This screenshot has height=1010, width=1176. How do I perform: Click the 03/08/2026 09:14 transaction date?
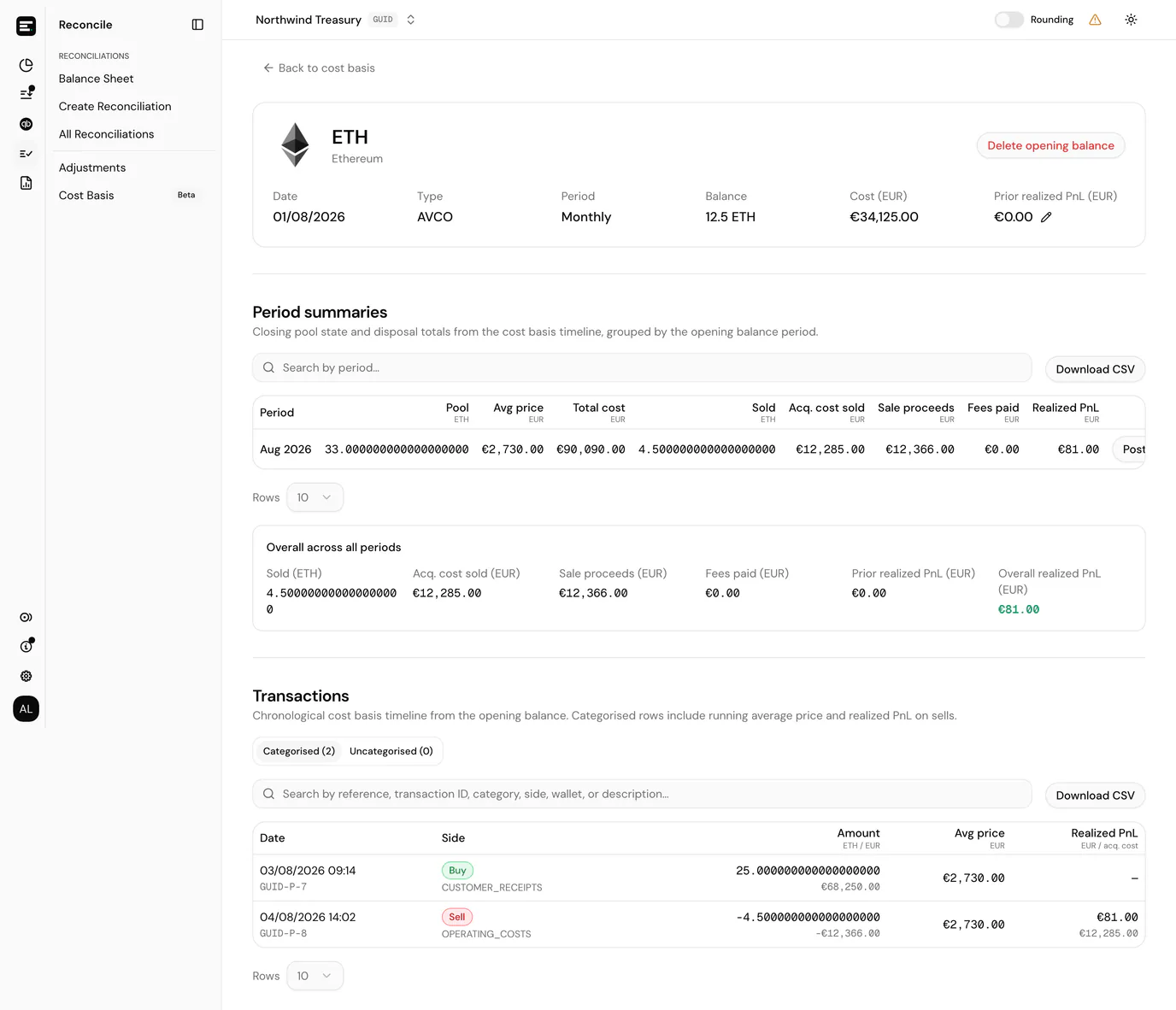click(x=308, y=871)
